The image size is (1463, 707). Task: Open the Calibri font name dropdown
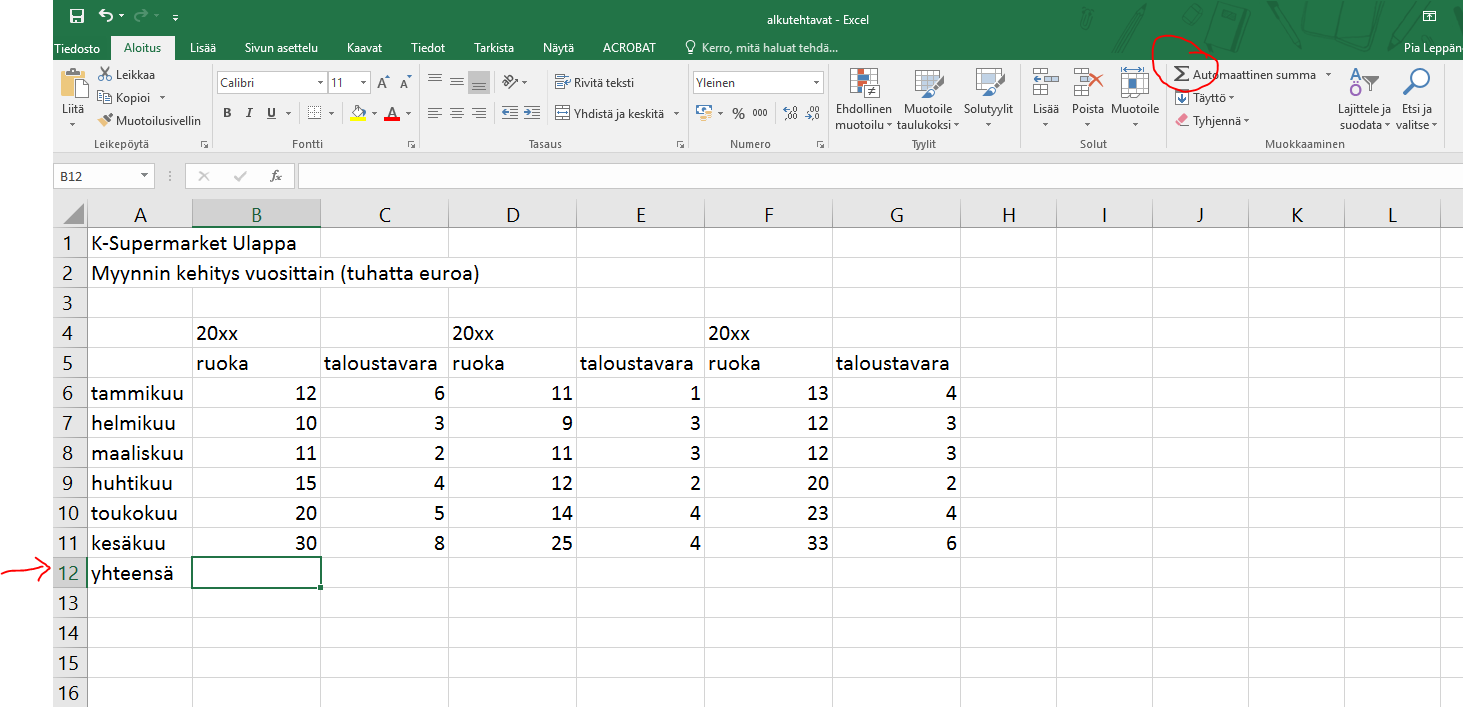pos(321,83)
